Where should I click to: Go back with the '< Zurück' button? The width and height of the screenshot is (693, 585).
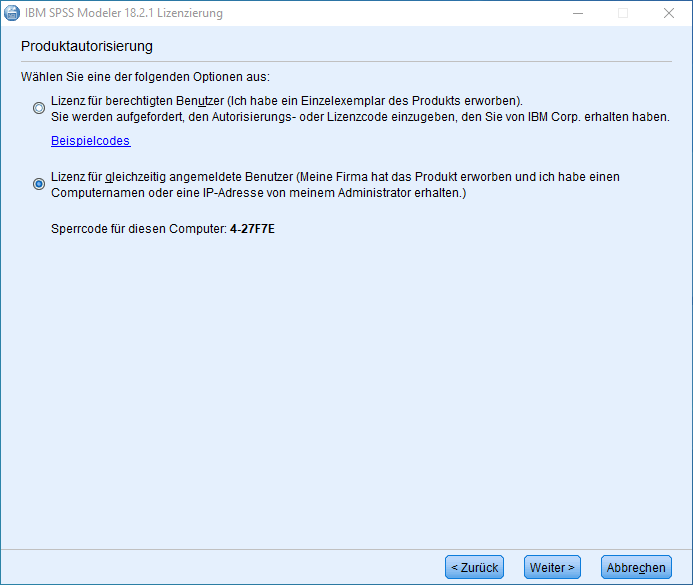(474, 567)
